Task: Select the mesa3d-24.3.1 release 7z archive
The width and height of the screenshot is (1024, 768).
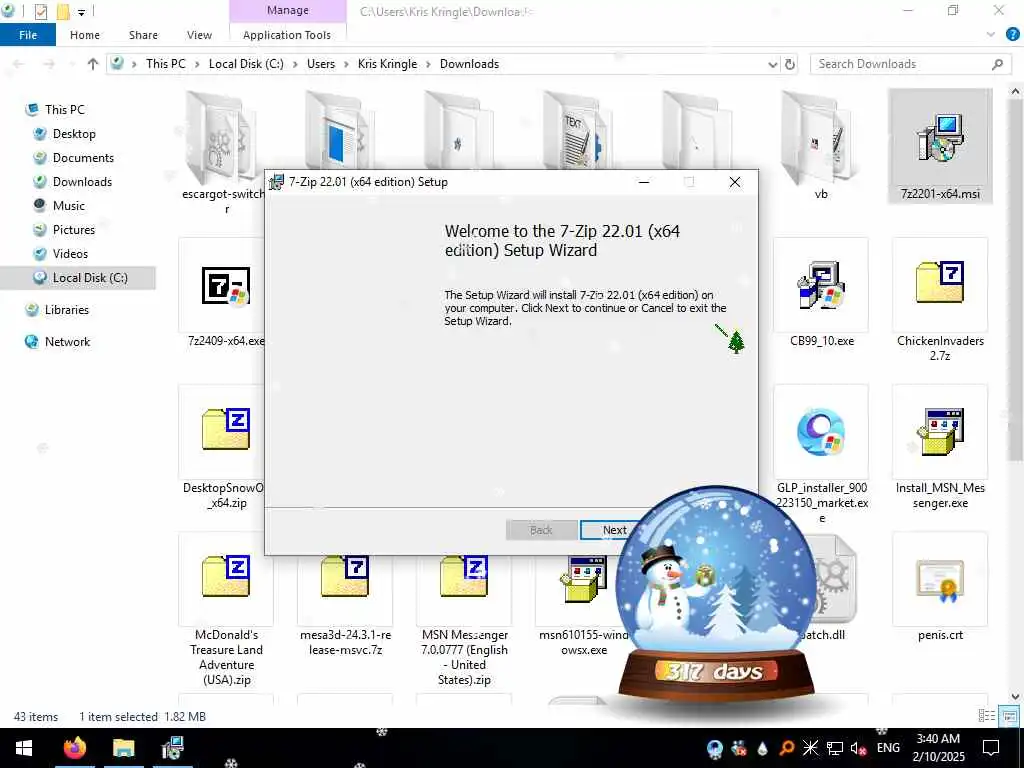Action: pos(345,576)
